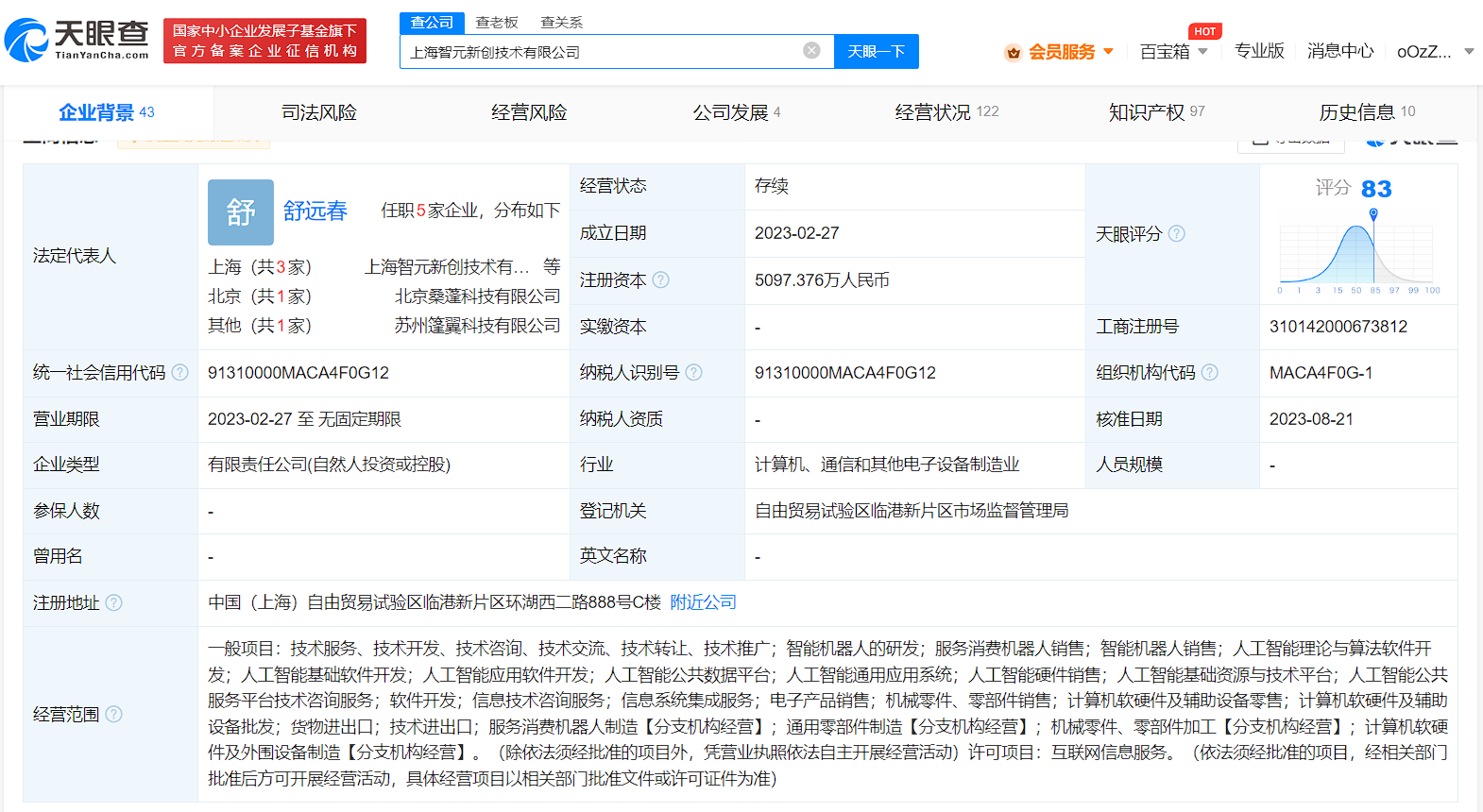This screenshot has height=812, width=1483.
Task: Select registered capital 5097.376万人民币
Action: click(x=822, y=280)
